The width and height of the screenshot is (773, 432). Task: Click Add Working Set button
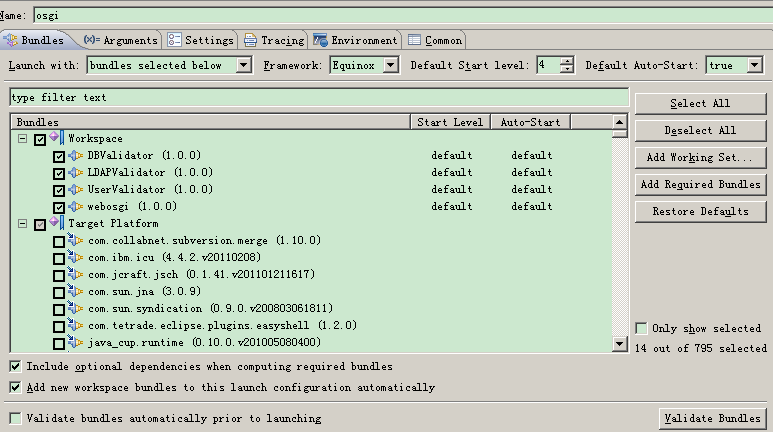point(700,158)
